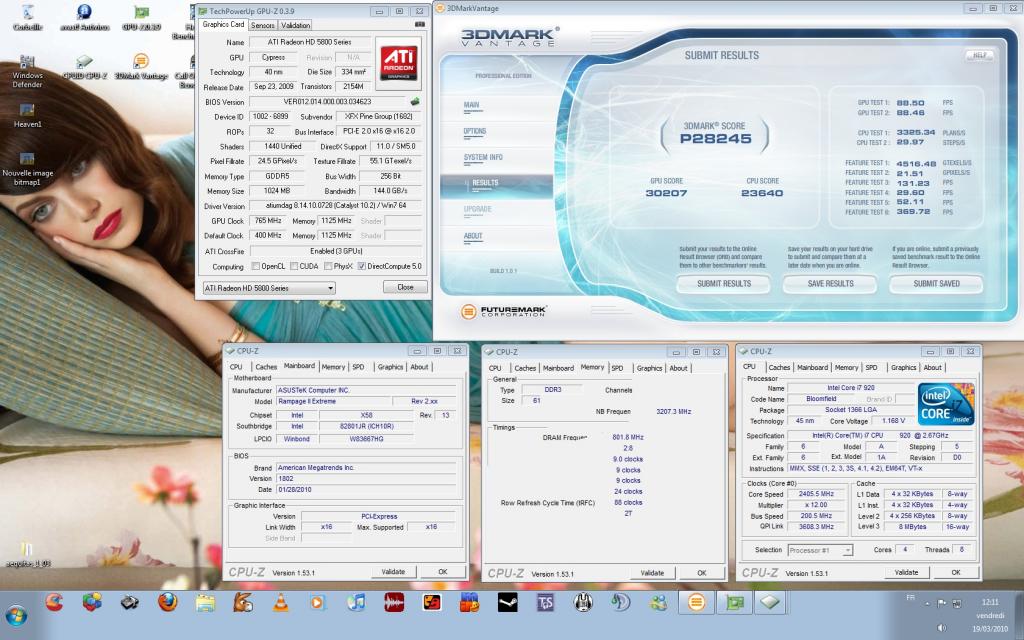Image resolution: width=1024 pixels, height=640 pixels.
Task: Select Nouvelle image bitmap1 desktop file
Action: coord(27,168)
